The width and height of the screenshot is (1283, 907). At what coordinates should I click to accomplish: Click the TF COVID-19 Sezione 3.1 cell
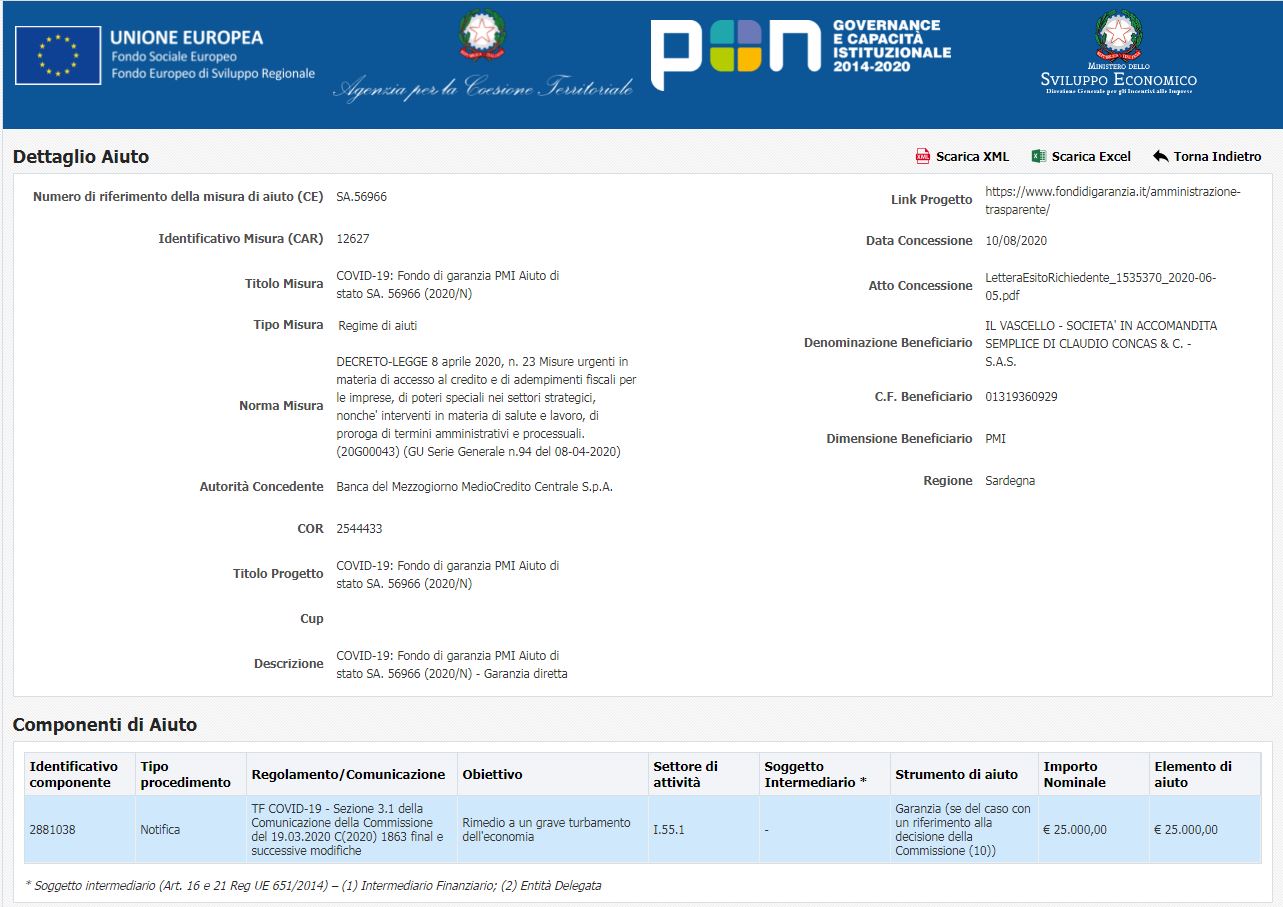tap(351, 829)
